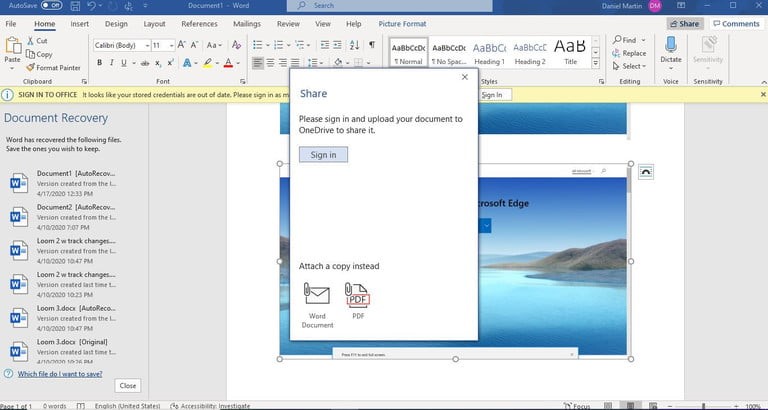Click the Cut scissors command
This screenshot has width=768, height=410.
tap(37, 41)
